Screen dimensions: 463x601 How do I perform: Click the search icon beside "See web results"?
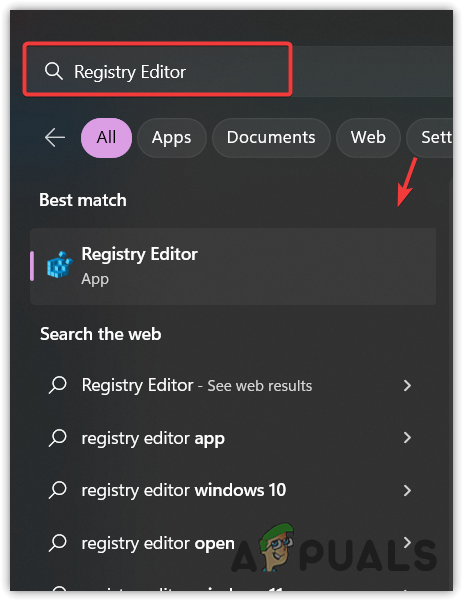[x=57, y=385]
